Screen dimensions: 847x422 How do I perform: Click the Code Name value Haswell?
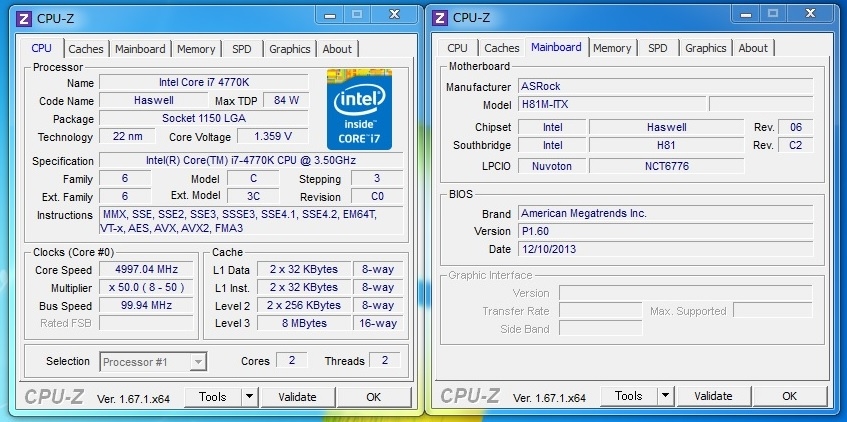154,100
